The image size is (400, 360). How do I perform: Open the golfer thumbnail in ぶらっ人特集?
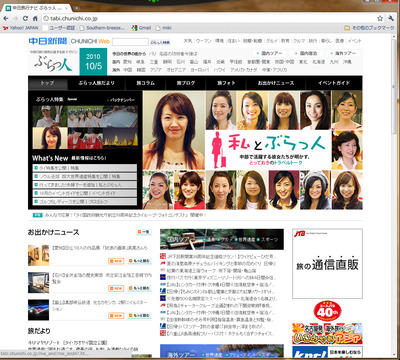50,116
